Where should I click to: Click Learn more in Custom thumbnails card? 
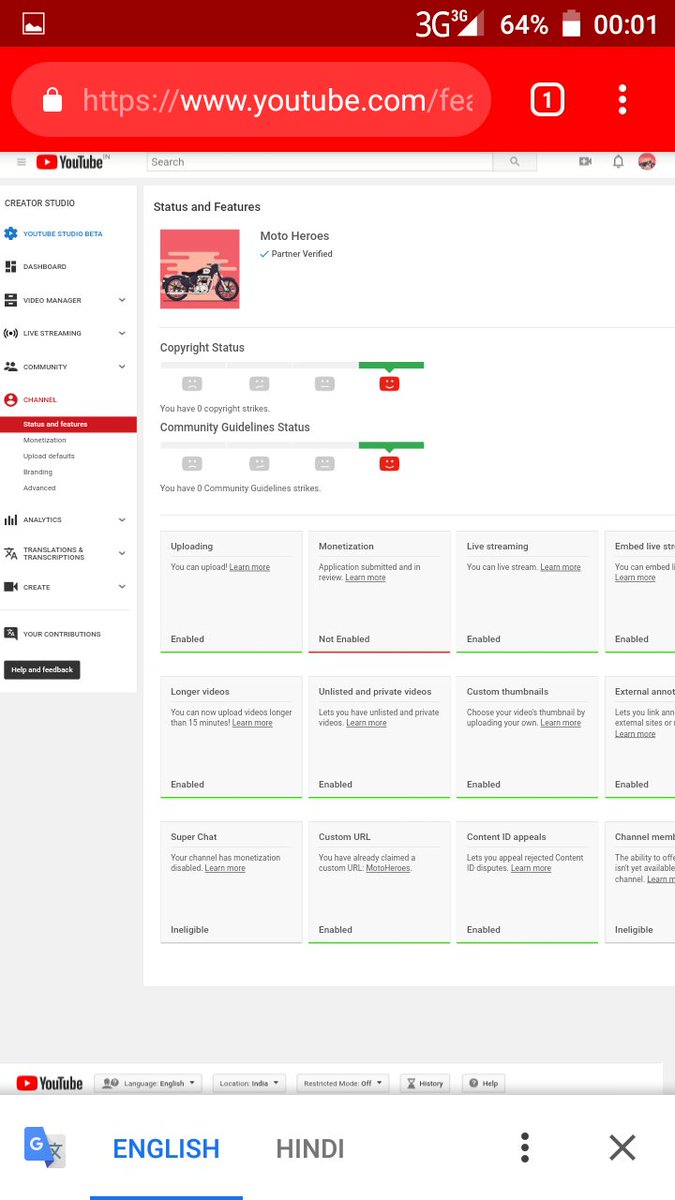pyautogui.click(x=560, y=723)
